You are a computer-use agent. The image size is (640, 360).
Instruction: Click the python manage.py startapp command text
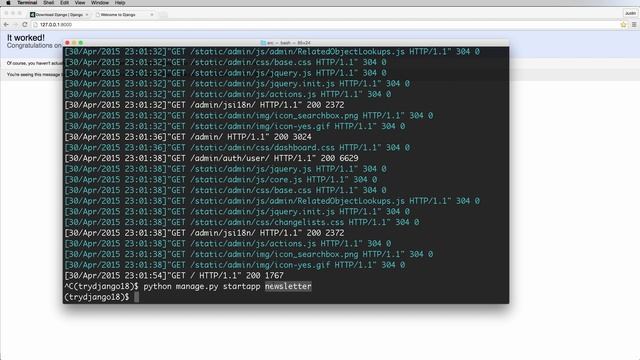202,286
